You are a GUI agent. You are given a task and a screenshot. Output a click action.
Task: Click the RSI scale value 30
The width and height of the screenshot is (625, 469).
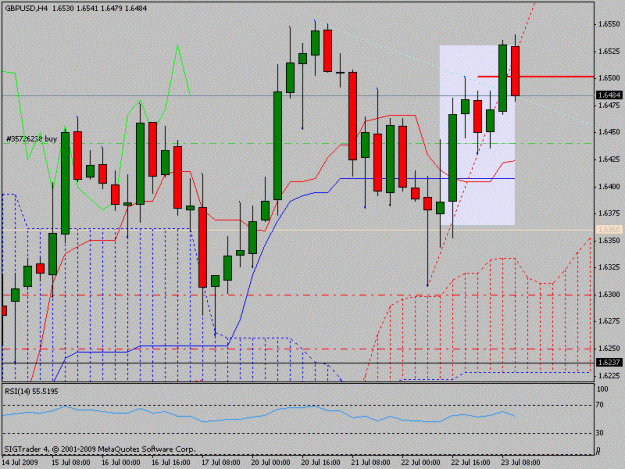(601, 433)
